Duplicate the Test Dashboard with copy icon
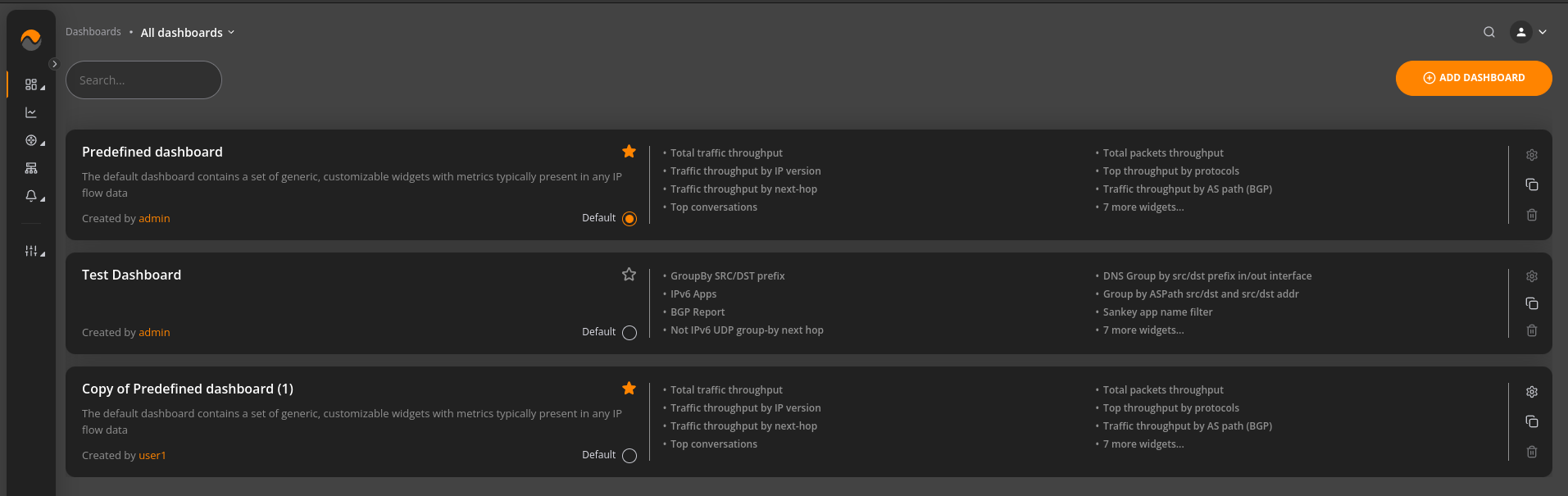Screen dimensions: 1568x496 pos(1531,303)
